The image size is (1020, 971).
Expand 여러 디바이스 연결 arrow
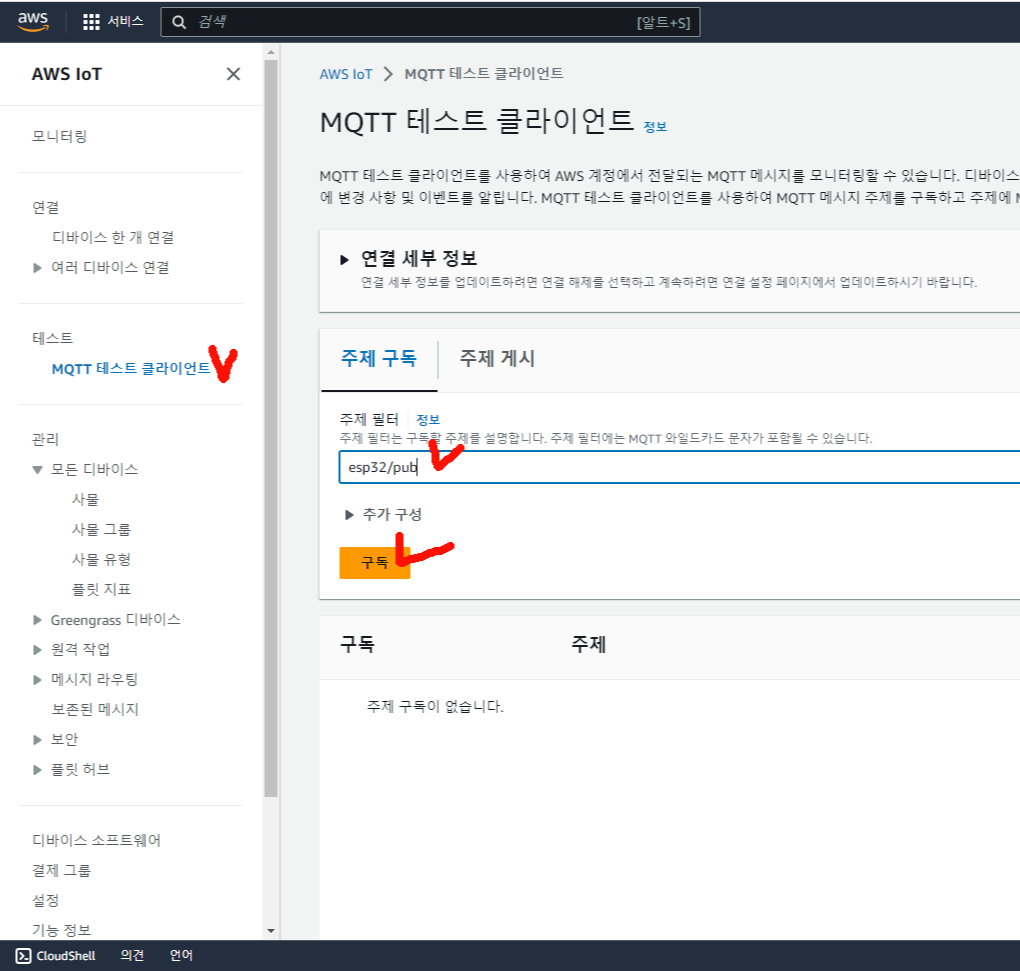38,267
